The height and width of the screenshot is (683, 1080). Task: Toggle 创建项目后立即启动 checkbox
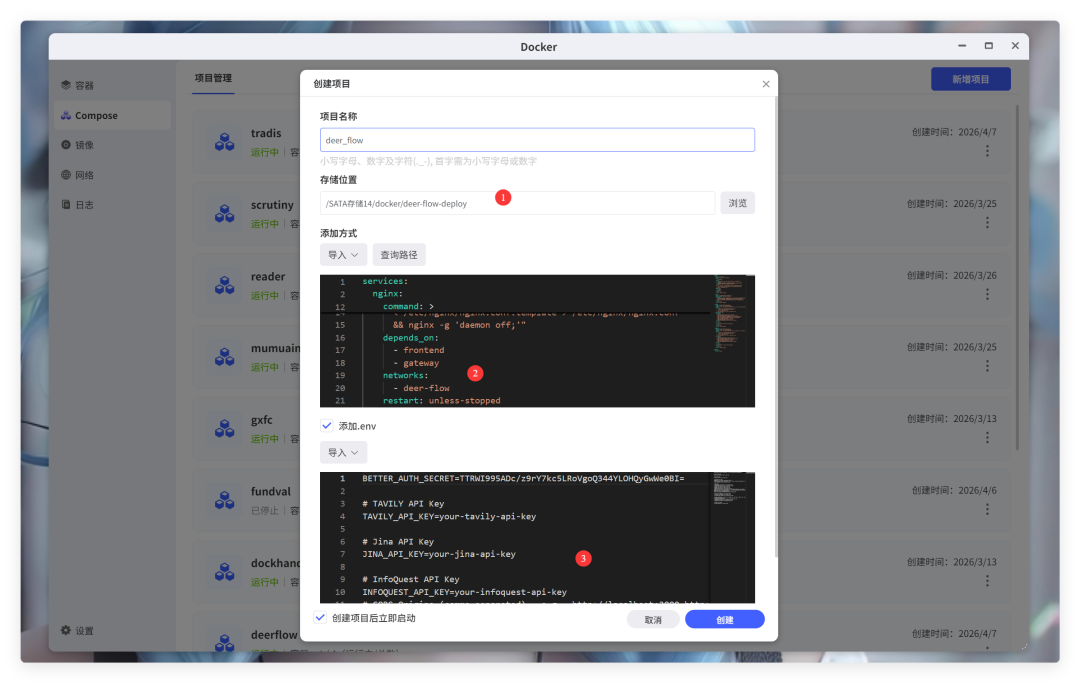tap(320, 618)
